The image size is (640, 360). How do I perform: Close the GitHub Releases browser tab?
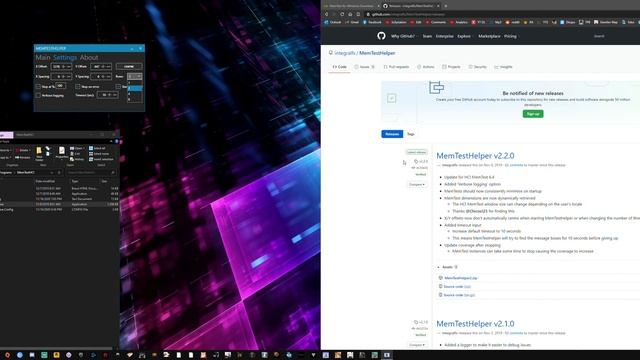(x=438, y=6)
